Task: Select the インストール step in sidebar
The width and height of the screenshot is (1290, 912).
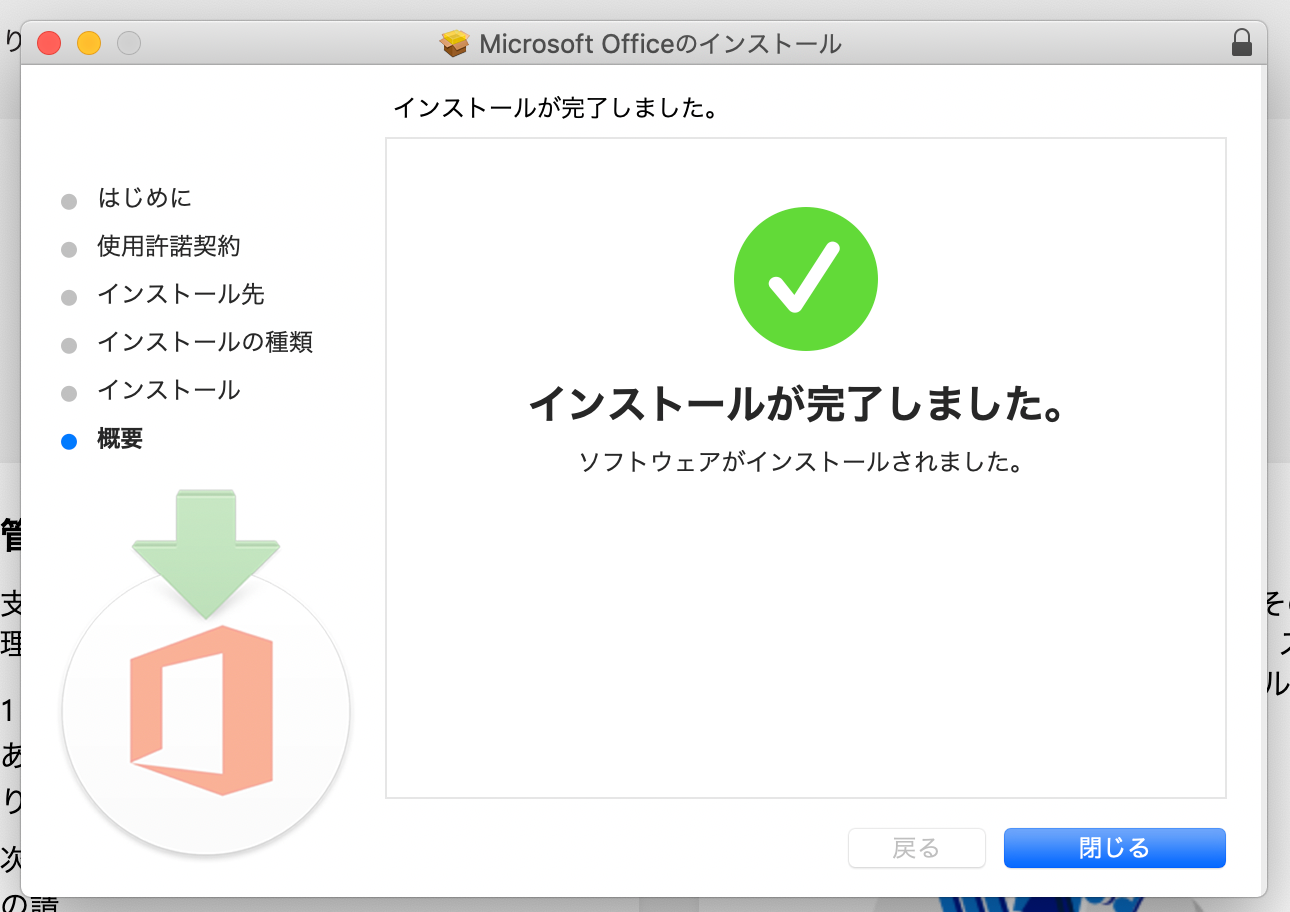Action: (169, 390)
